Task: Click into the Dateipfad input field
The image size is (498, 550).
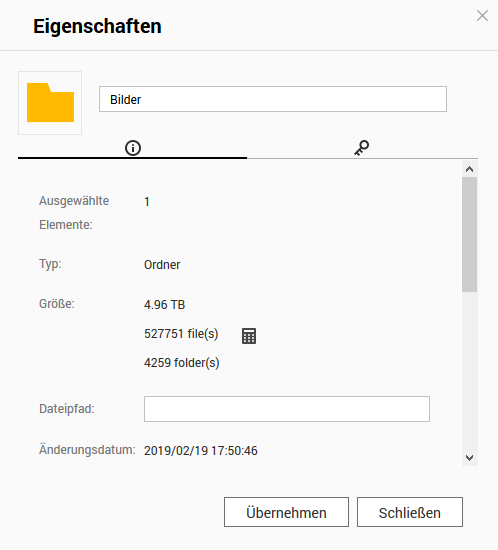Action: tap(287, 409)
